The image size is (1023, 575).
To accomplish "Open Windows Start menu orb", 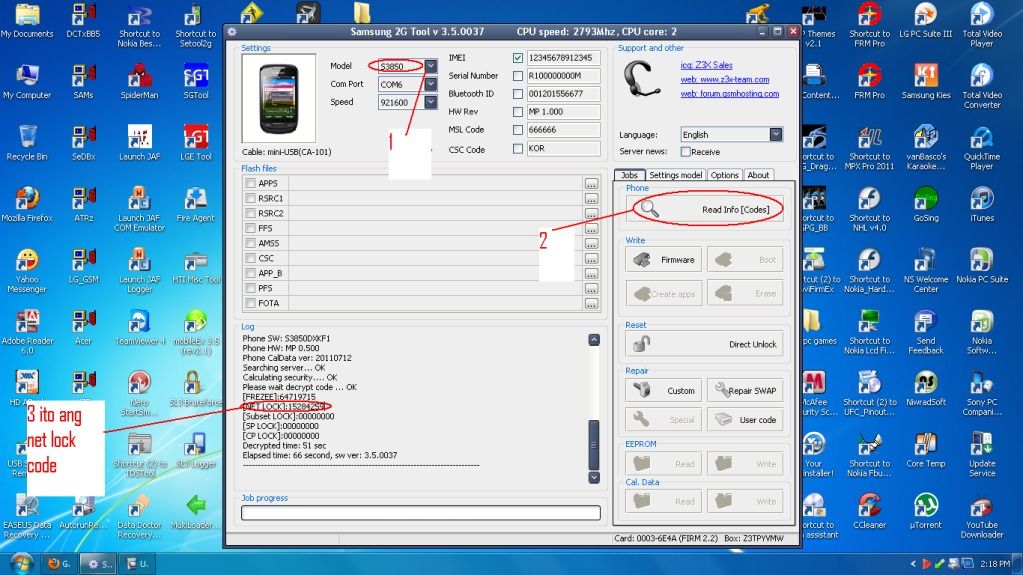I will pos(21,563).
